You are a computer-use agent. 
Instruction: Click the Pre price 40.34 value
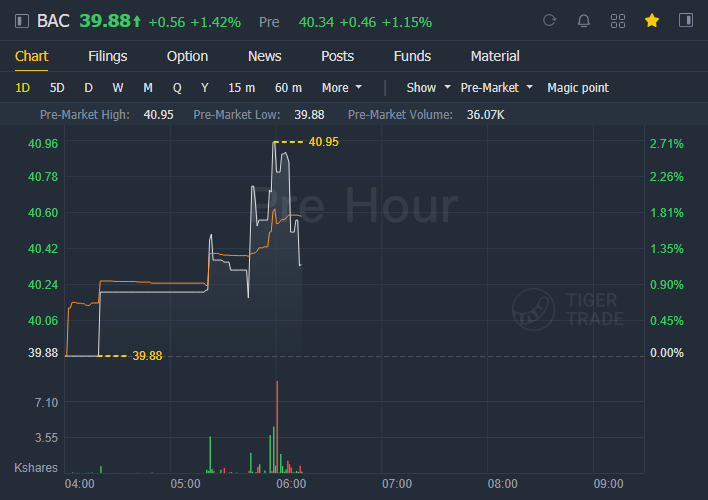pyautogui.click(x=317, y=22)
